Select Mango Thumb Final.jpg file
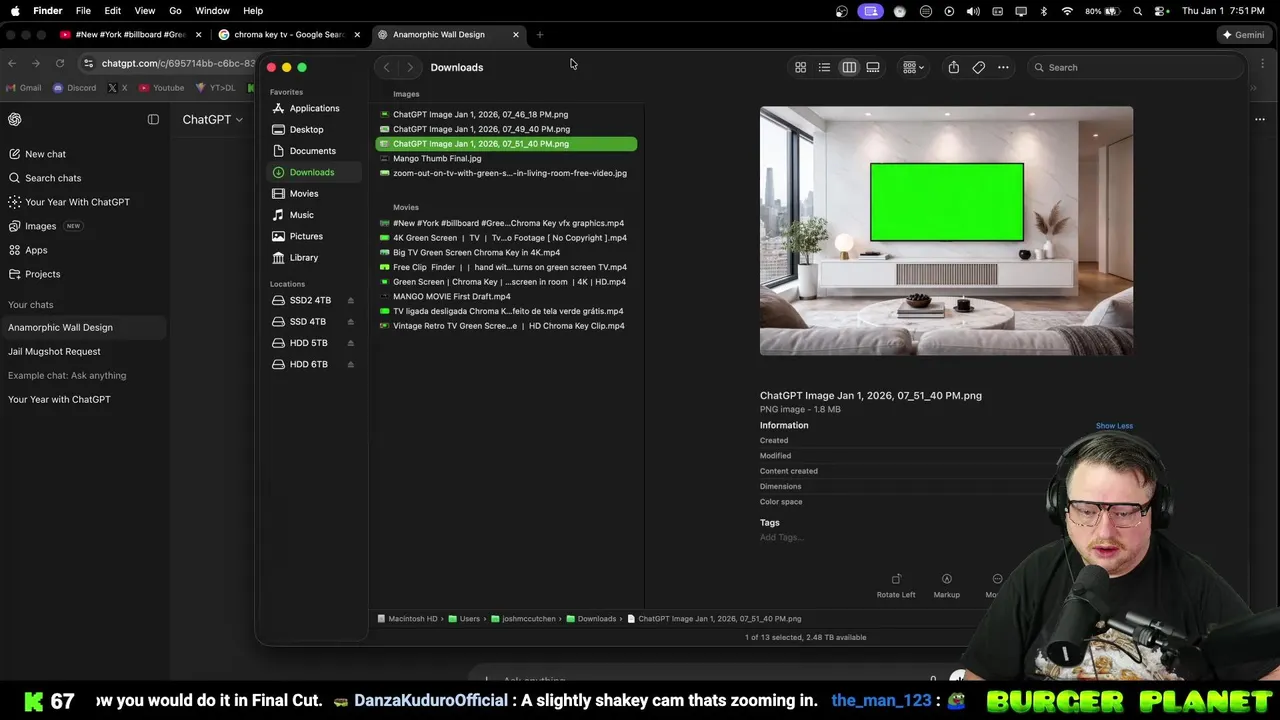Image resolution: width=1280 pixels, height=720 pixels. (x=506, y=158)
